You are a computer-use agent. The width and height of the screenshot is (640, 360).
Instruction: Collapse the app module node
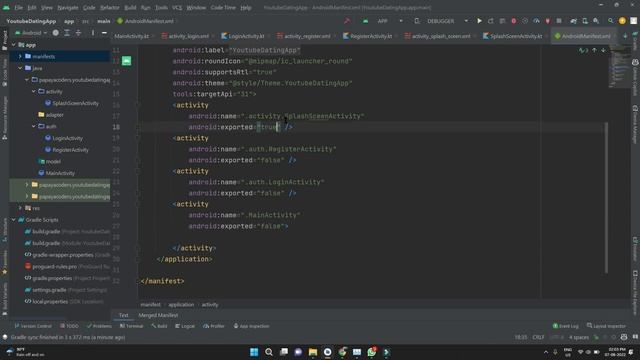click(13, 45)
